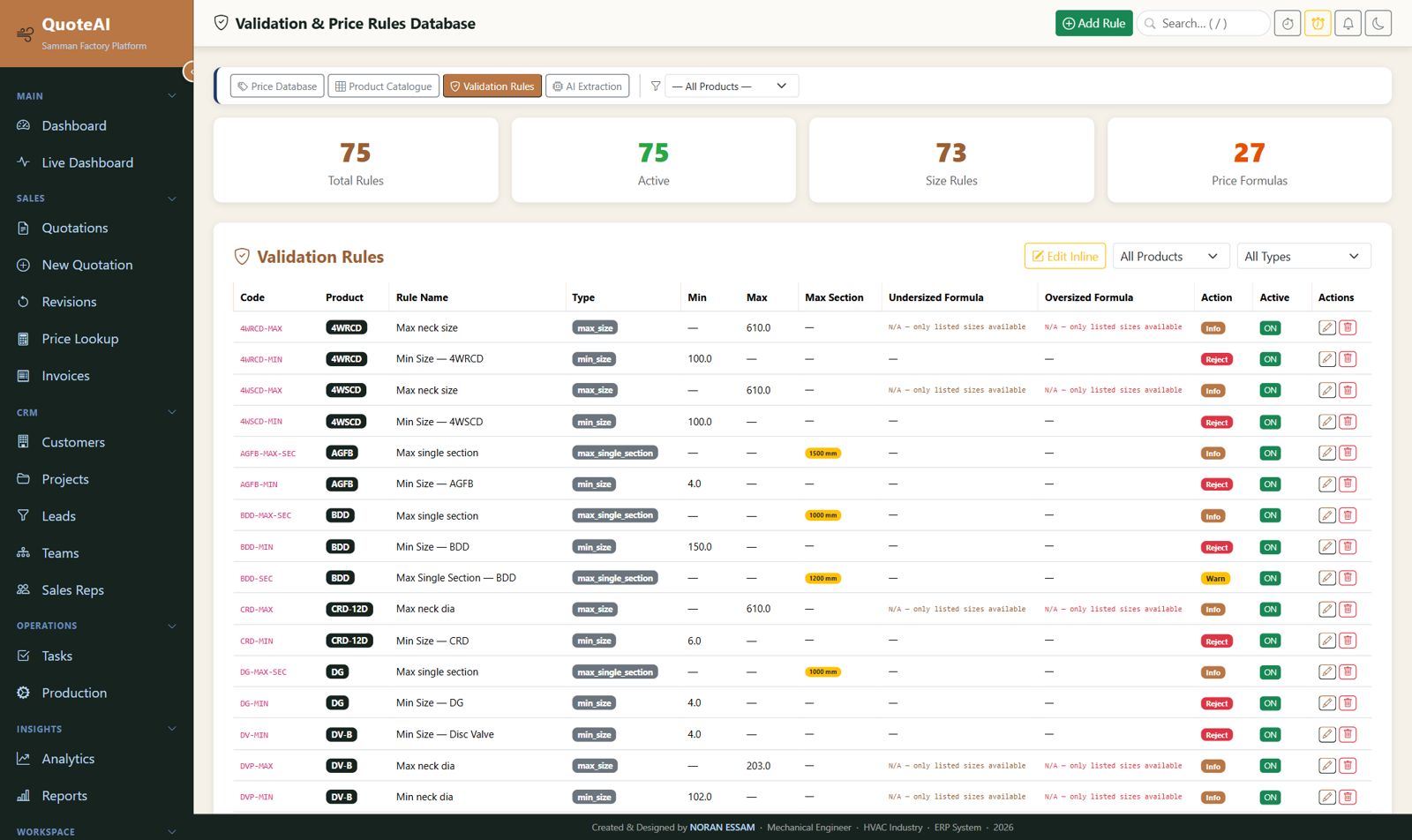This screenshot has width=1412, height=840.
Task: Open notifications bell icon
Action: [x=1348, y=24]
